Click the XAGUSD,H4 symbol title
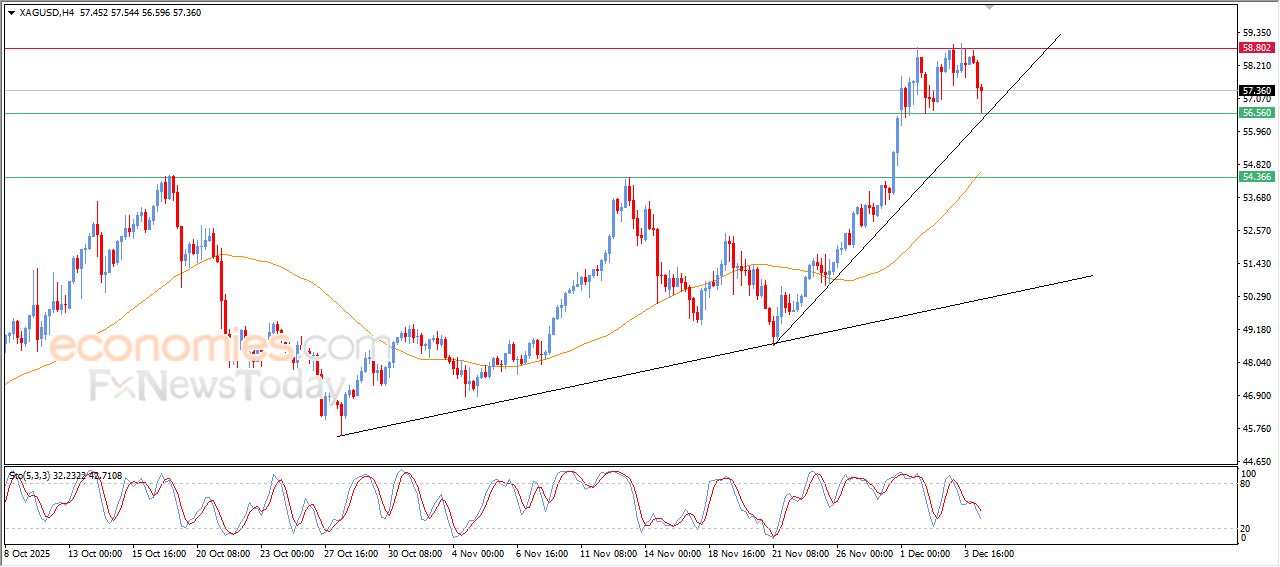1280x567 pixels. click(x=47, y=13)
